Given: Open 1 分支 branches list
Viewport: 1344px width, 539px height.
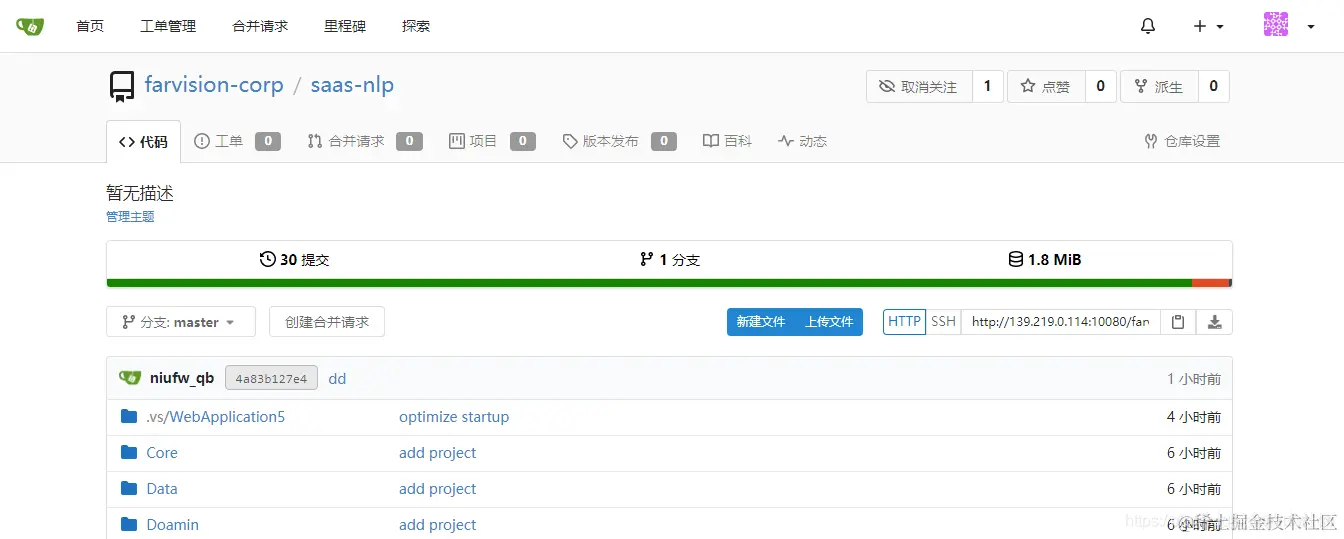Looking at the screenshot, I should tap(669, 259).
